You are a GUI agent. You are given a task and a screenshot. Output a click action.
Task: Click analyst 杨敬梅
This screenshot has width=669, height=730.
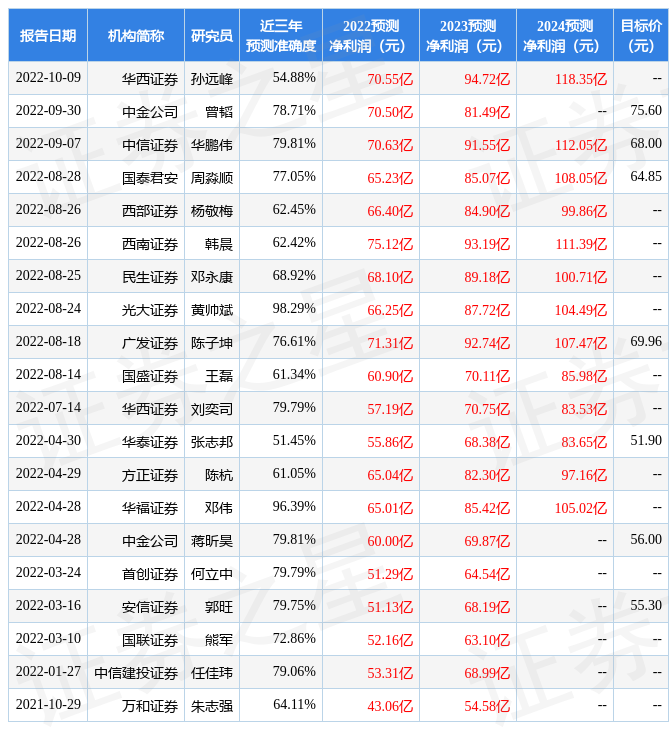(212, 211)
